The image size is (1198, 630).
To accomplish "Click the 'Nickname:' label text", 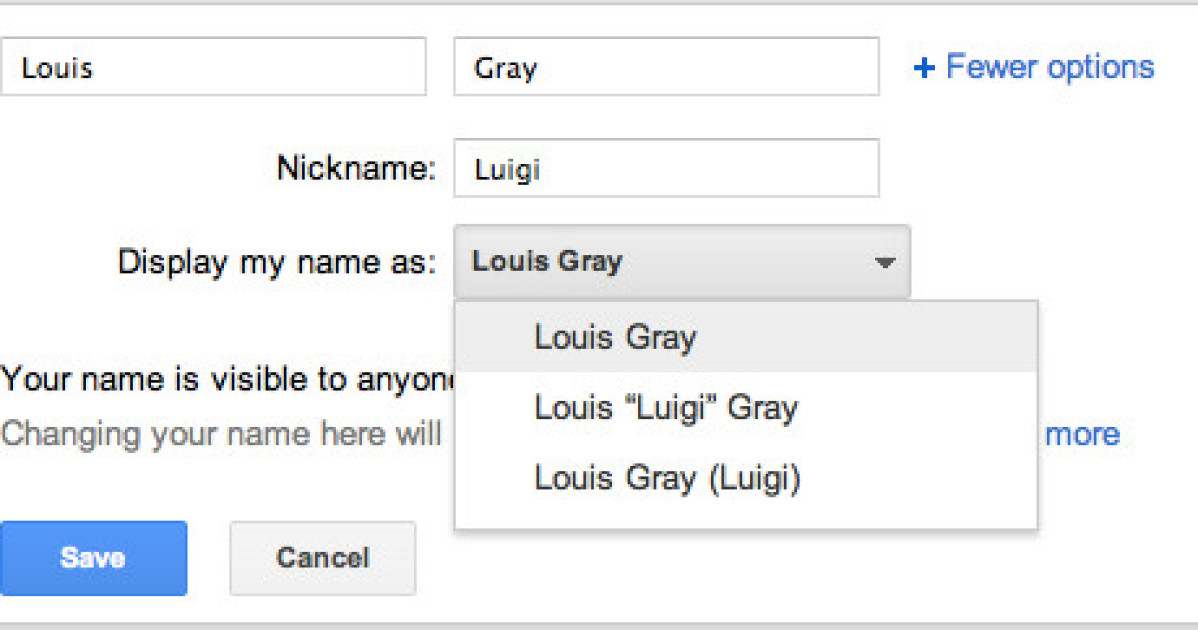I will click(x=357, y=168).
